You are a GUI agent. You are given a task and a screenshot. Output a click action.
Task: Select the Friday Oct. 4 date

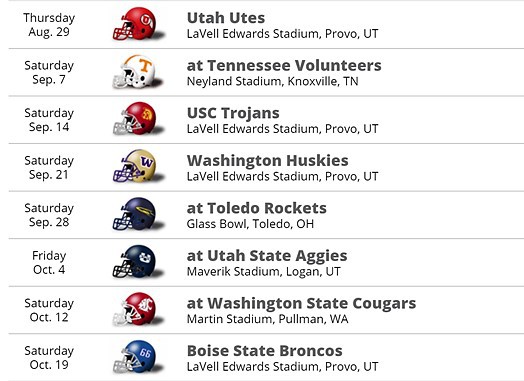49,263
